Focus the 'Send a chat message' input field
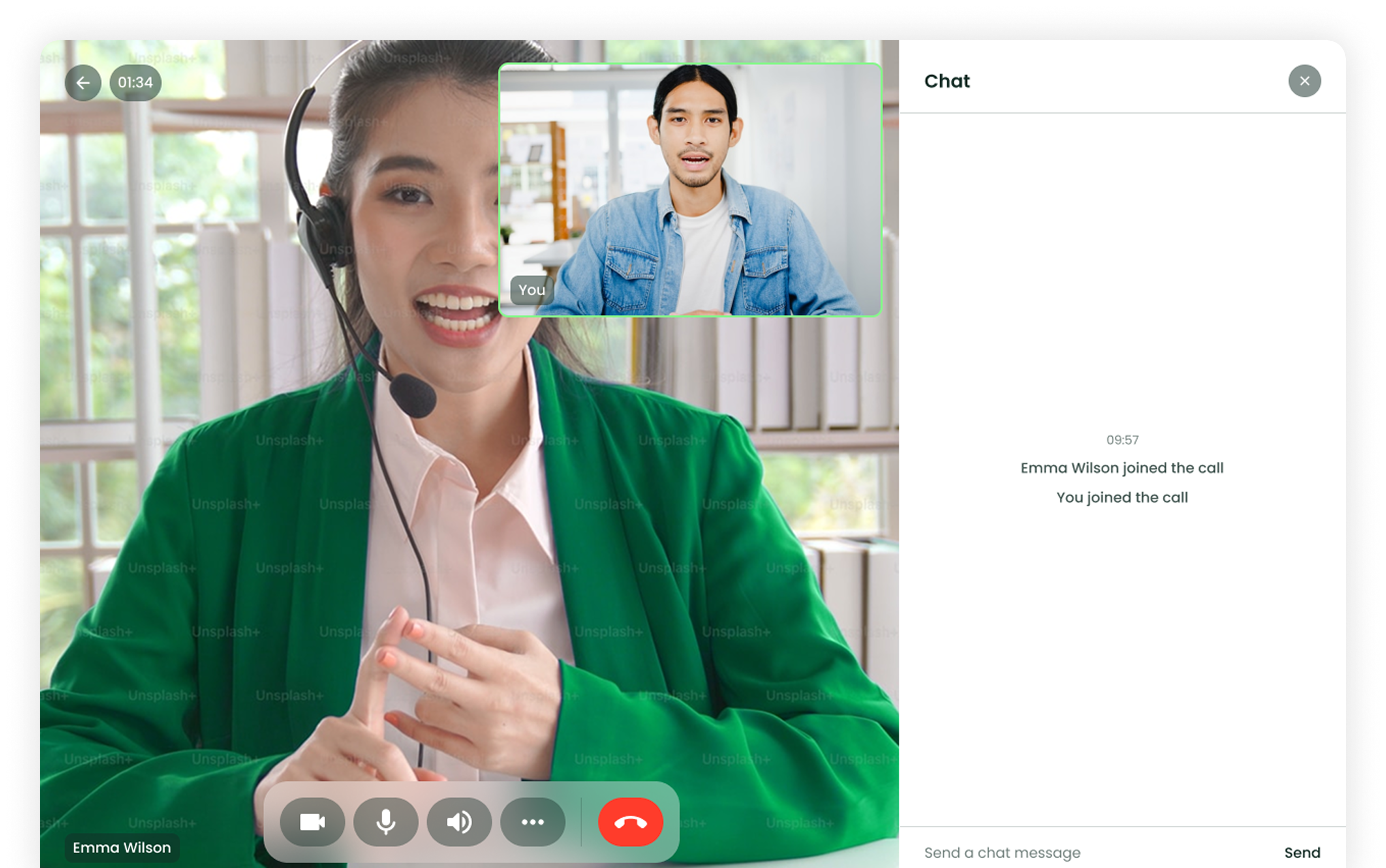1386x868 pixels. coord(1002,852)
